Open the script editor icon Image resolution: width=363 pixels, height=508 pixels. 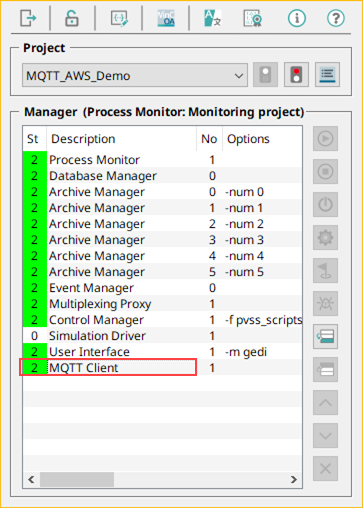[119, 18]
